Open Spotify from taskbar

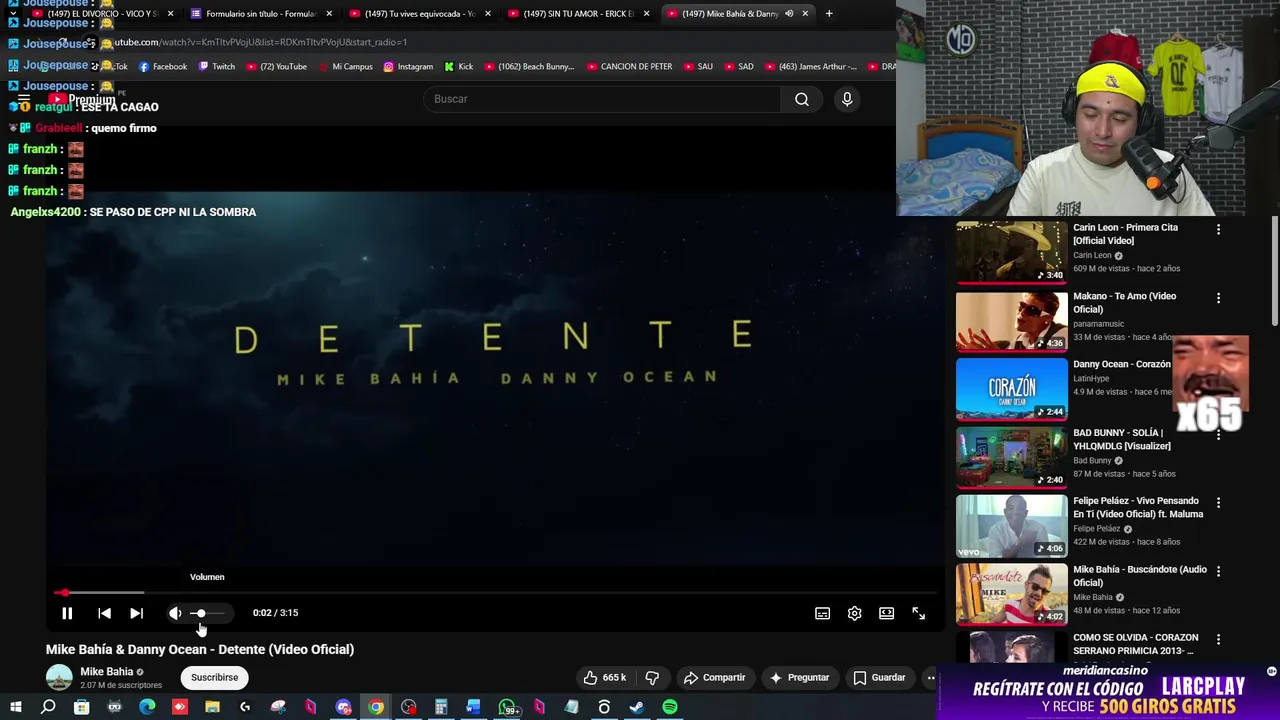click(x=669, y=707)
